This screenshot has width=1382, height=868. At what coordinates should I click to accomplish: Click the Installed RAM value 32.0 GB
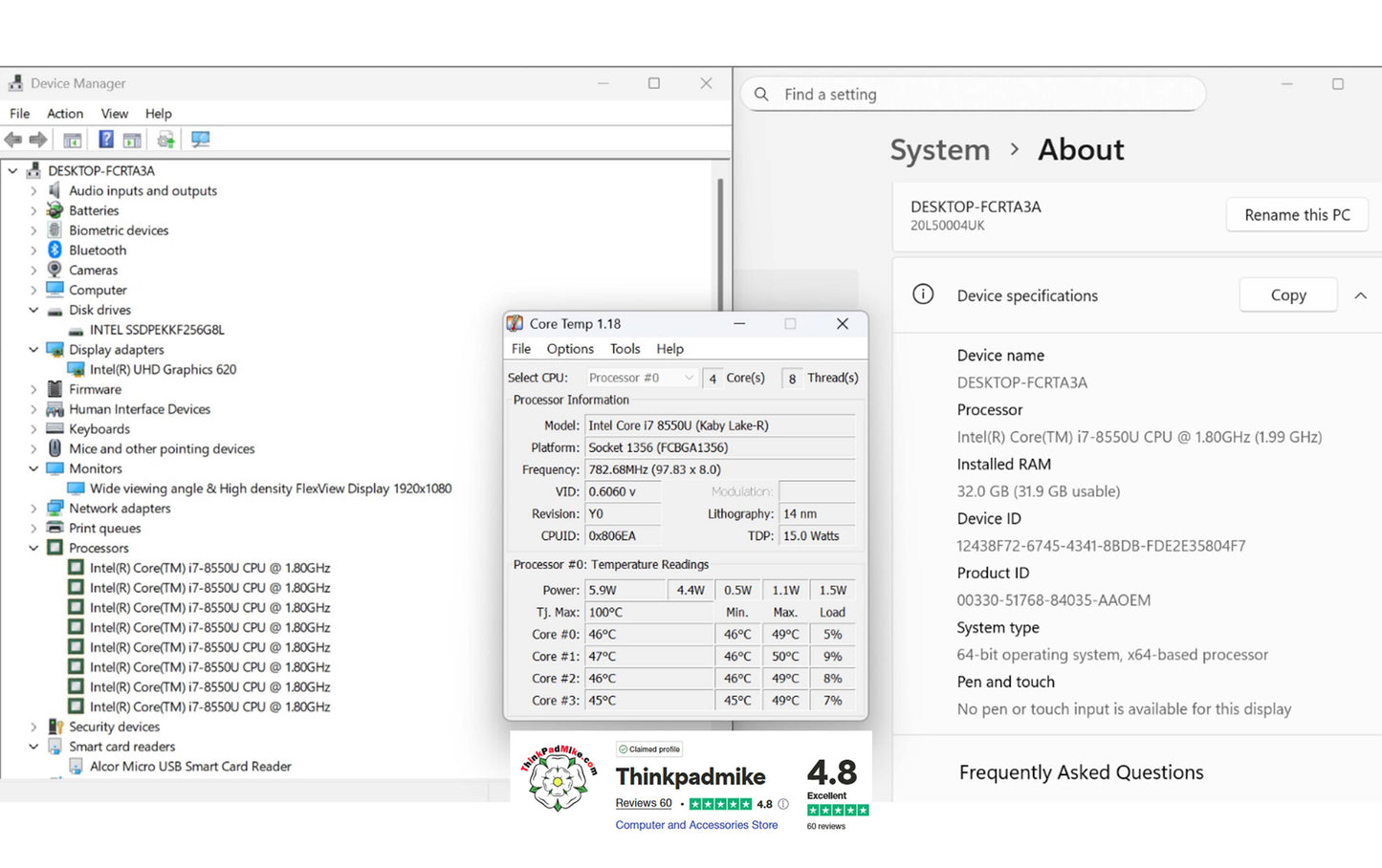coord(1039,491)
